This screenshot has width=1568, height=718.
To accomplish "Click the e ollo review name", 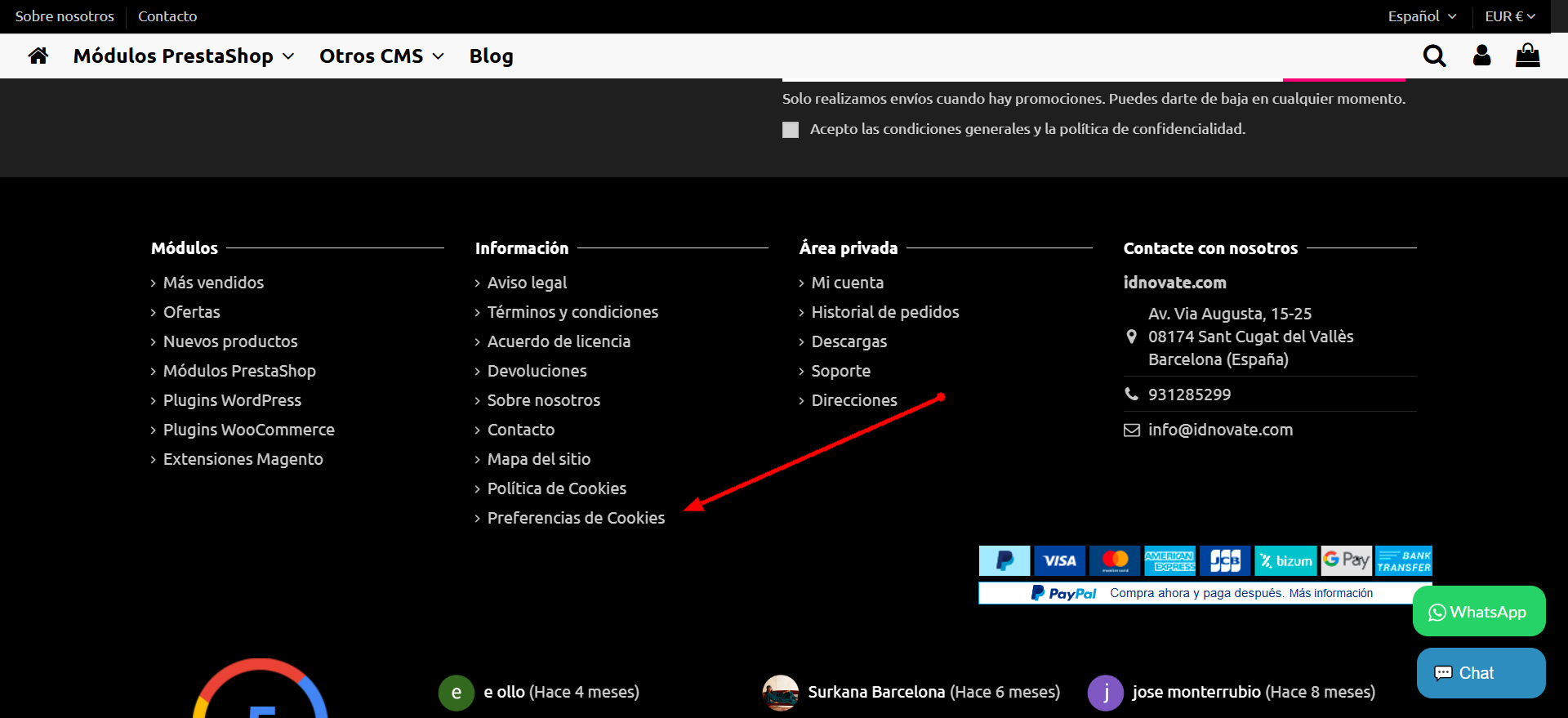I will [504, 692].
